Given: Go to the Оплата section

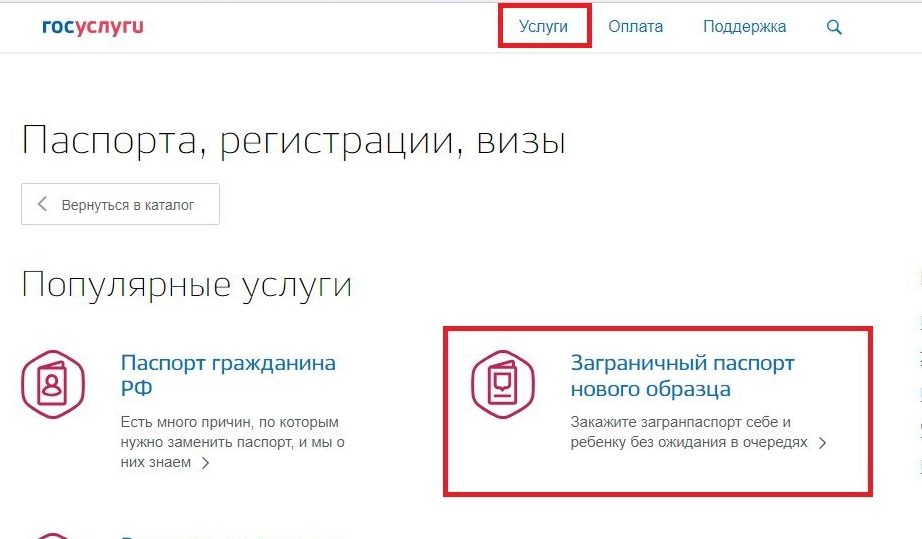Looking at the screenshot, I should (x=635, y=27).
